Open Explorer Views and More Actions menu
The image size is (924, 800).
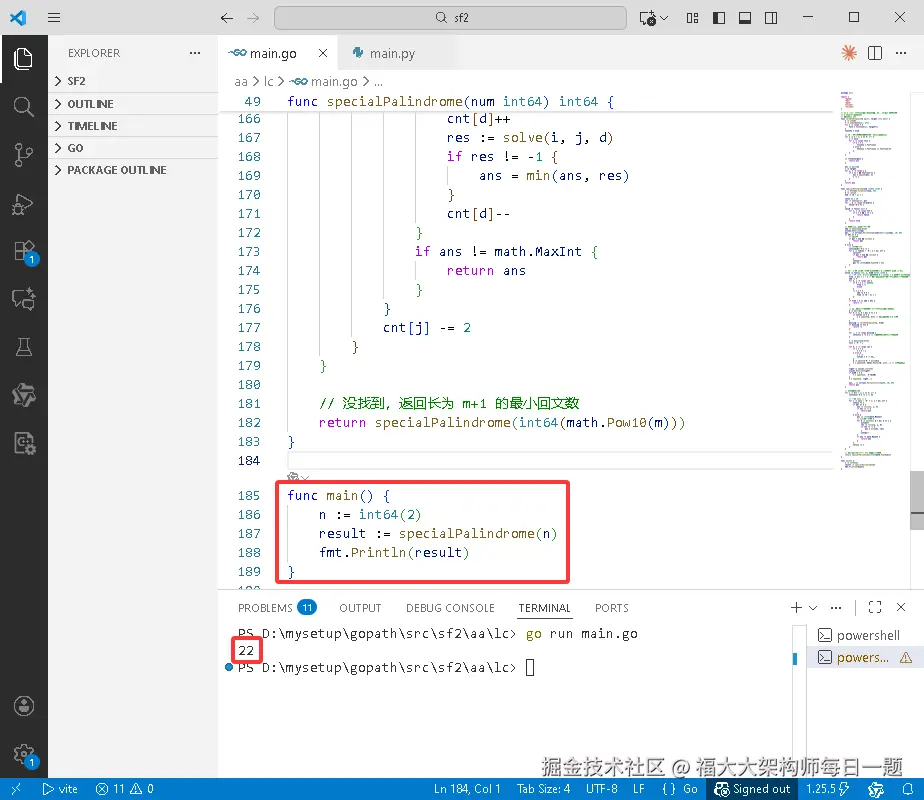[x=195, y=53]
